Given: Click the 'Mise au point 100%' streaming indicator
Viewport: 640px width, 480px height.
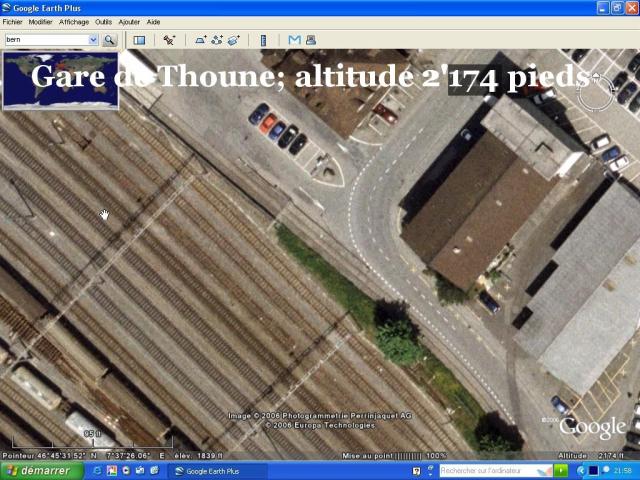Looking at the screenshot, I should tap(394, 456).
